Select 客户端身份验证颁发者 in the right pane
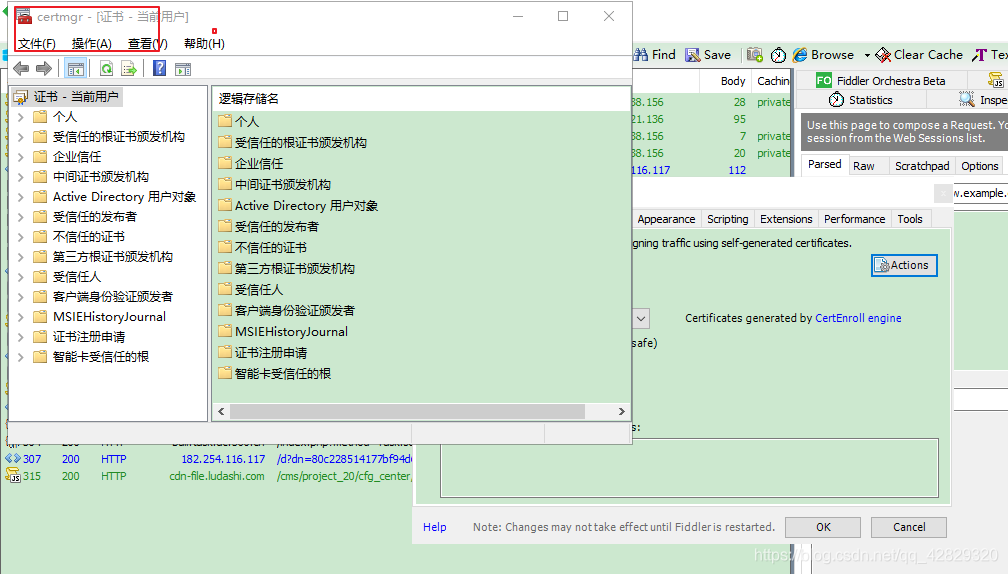 coord(294,310)
